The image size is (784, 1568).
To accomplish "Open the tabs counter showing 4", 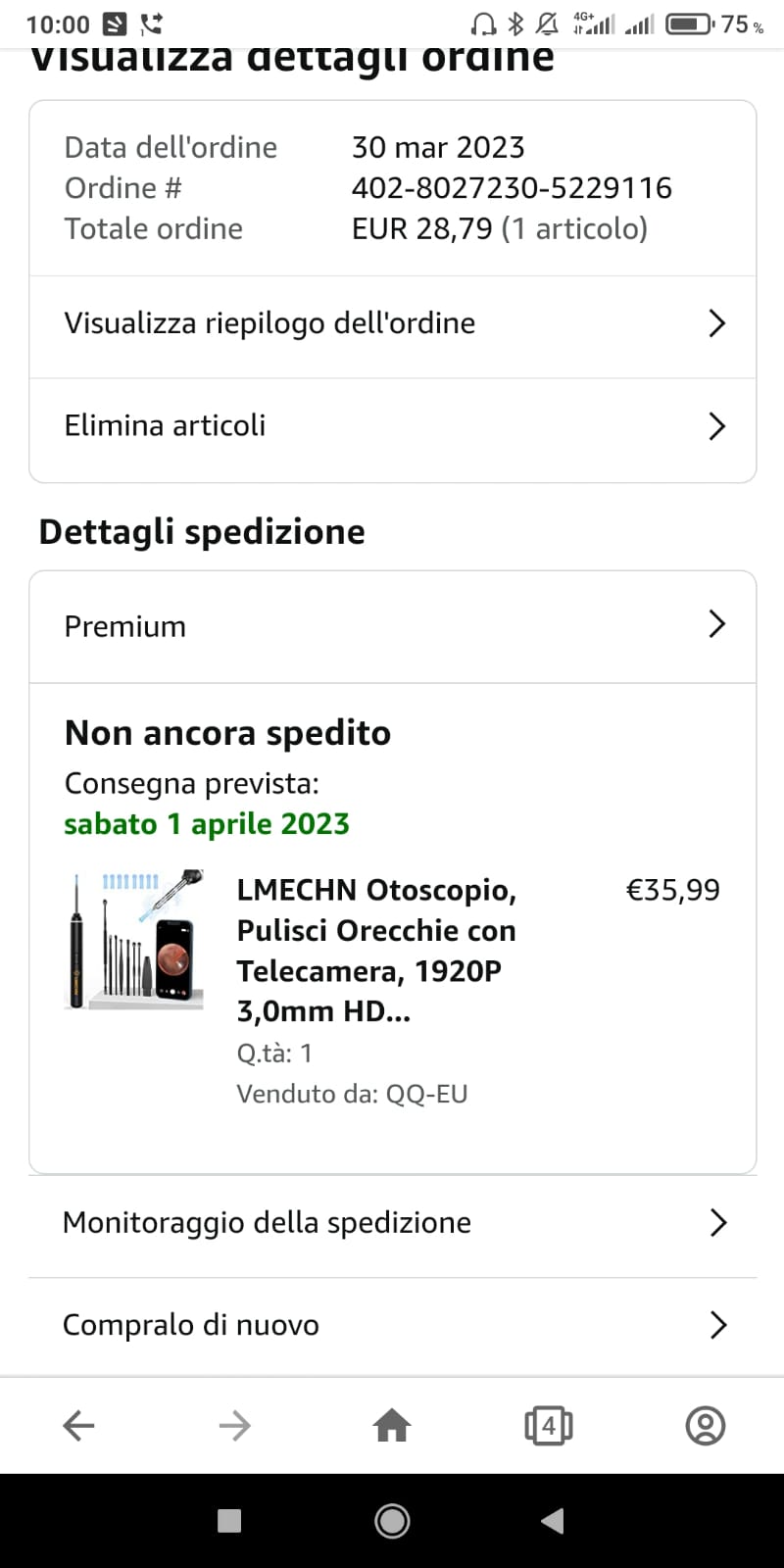I will point(549,1425).
